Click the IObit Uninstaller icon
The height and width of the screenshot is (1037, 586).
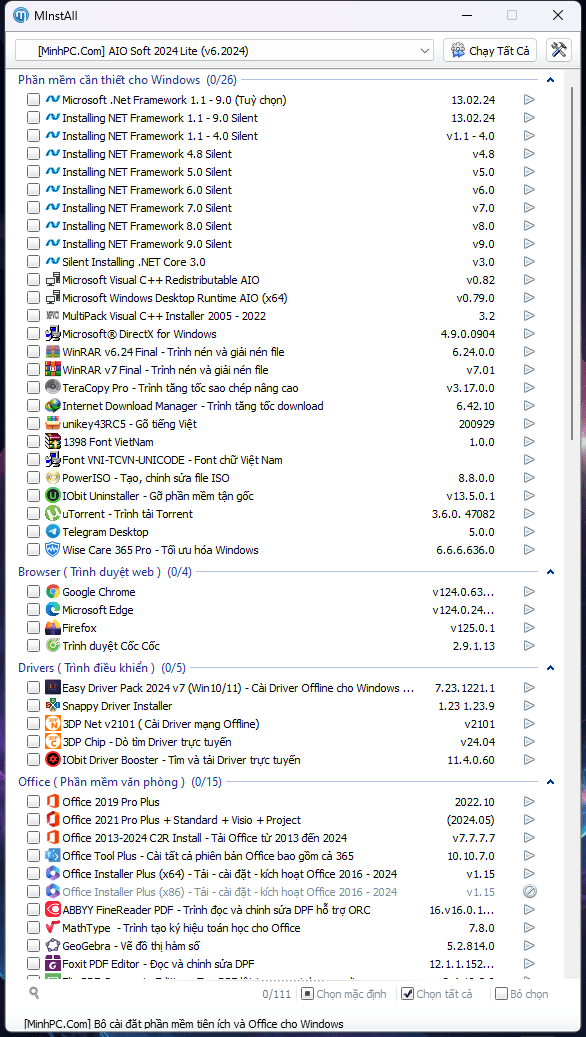coord(53,495)
